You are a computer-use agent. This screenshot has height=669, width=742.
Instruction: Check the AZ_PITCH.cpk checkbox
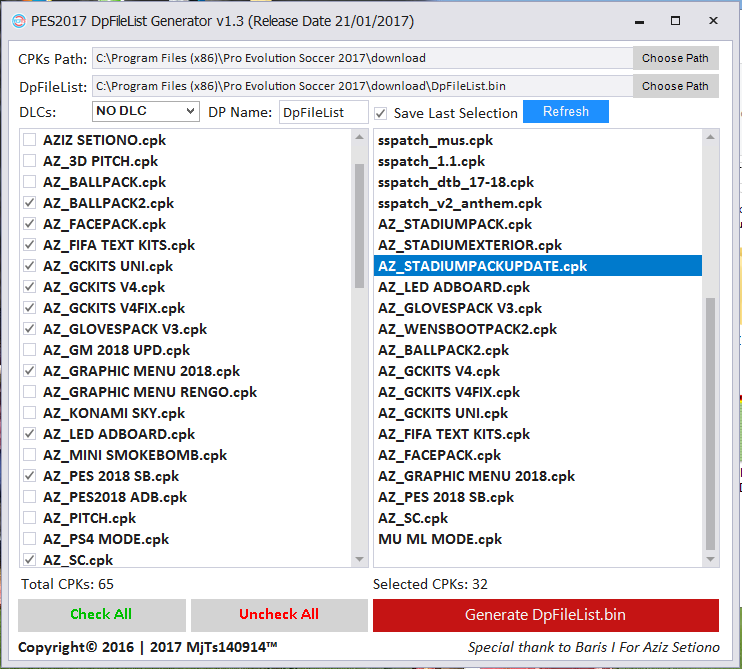coord(29,518)
